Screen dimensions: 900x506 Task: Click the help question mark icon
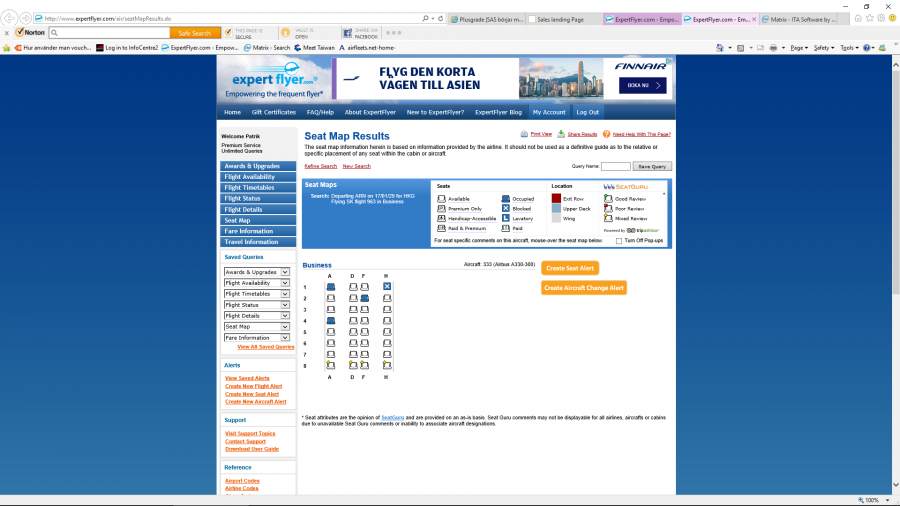pos(607,133)
